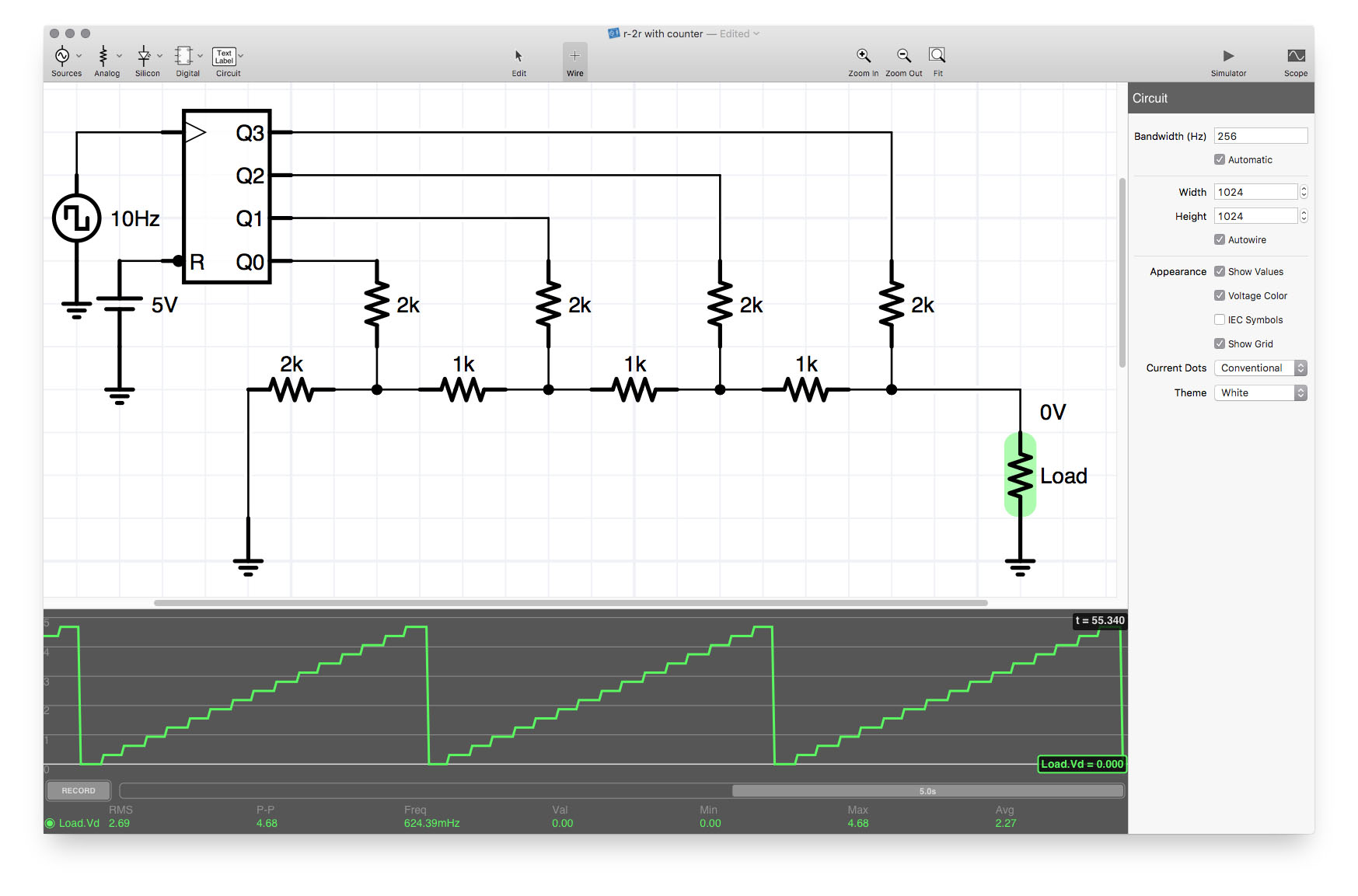Select the Load resistor

[x=1020, y=475]
